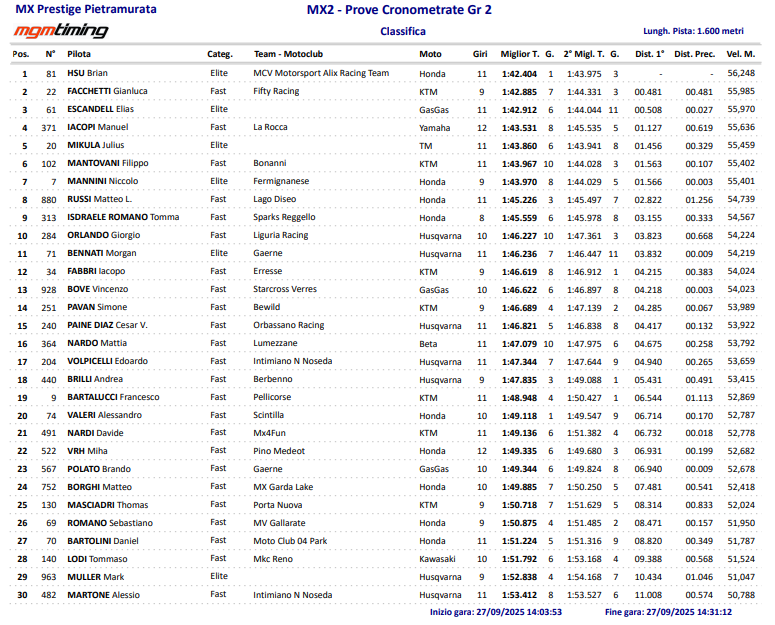The height and width of the screenshot is (625, 775).
Task: Click best time '1:42.404'
Action: 519,74
